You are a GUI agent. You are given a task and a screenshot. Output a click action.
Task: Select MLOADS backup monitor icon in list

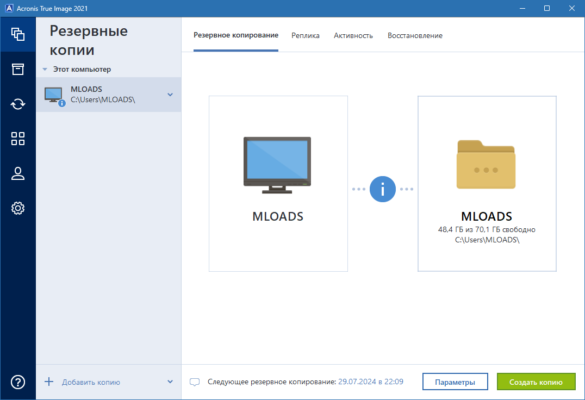pos(54,96)
